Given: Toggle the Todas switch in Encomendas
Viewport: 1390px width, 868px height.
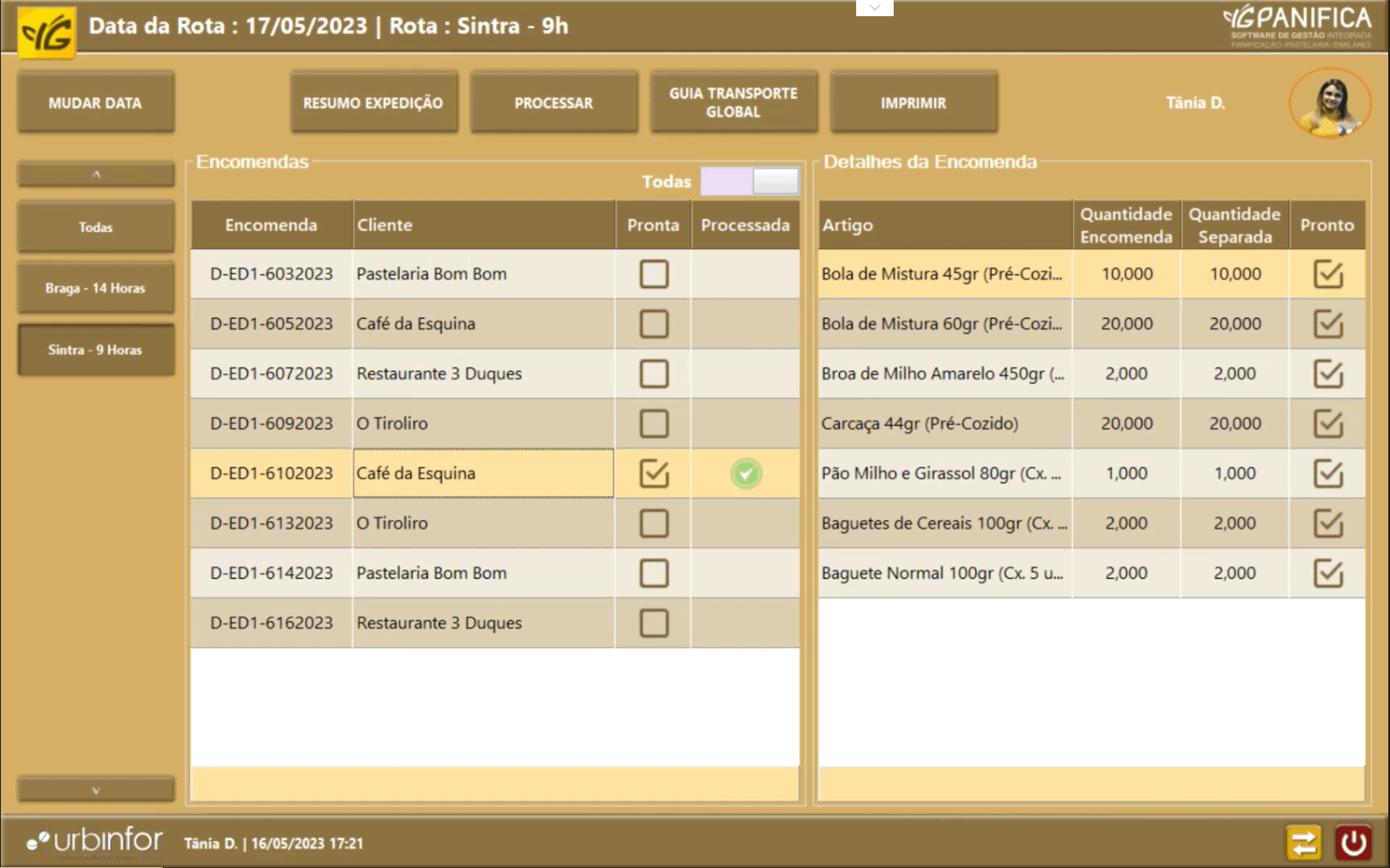Looking at the screenshot, I should (x=750, y=181).
